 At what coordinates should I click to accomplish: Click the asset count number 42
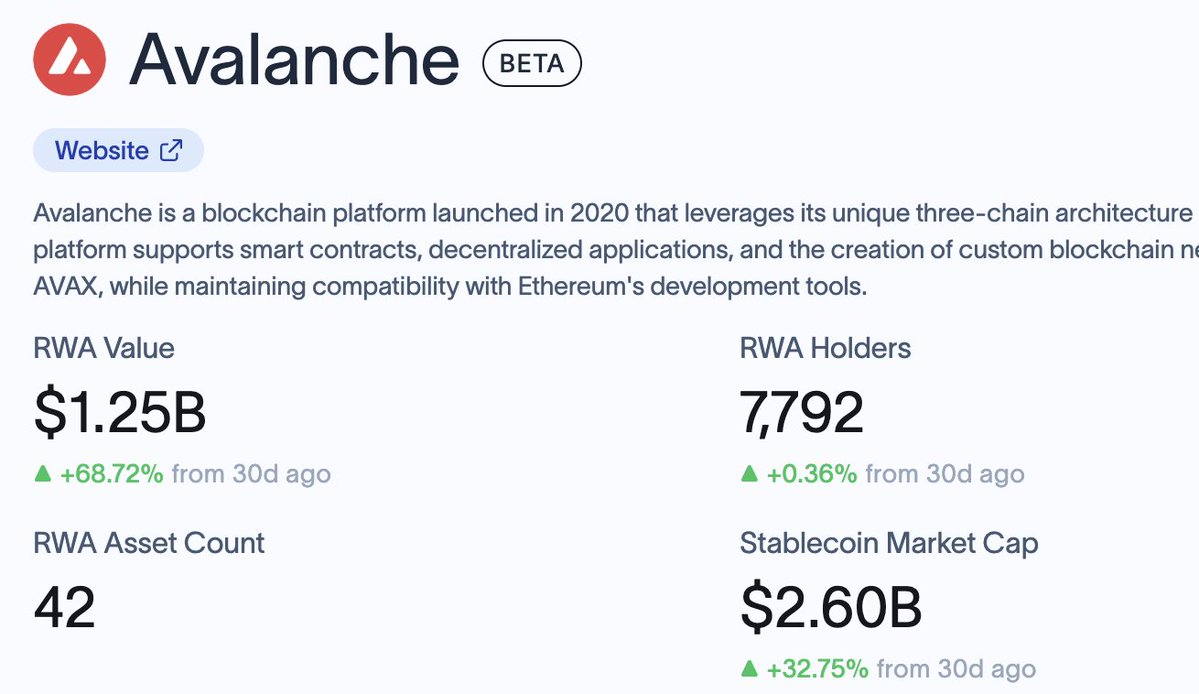tap(65, 607)
